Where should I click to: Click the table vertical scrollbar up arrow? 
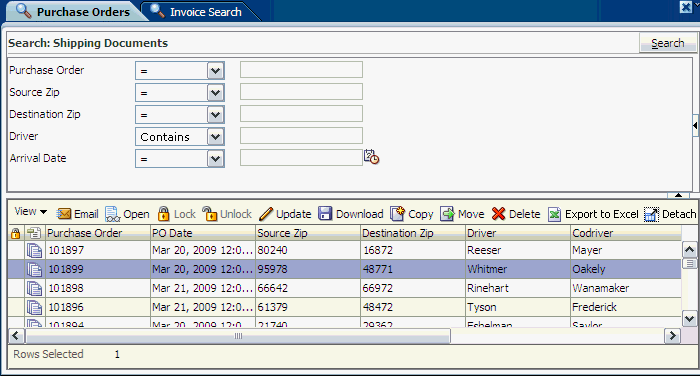point(689,250)
